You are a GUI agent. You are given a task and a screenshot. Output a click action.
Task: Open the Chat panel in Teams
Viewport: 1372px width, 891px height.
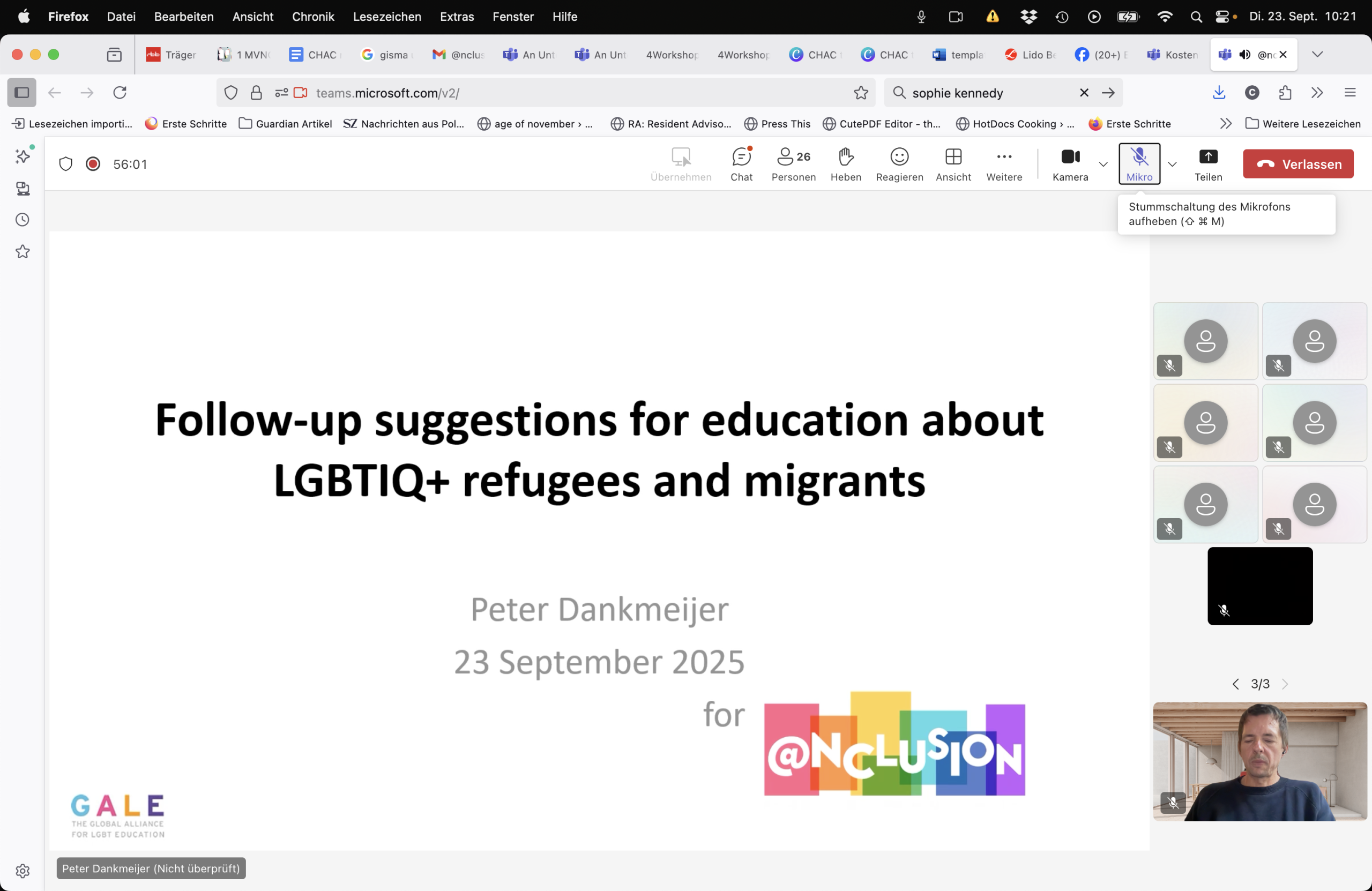pos(741,163)
